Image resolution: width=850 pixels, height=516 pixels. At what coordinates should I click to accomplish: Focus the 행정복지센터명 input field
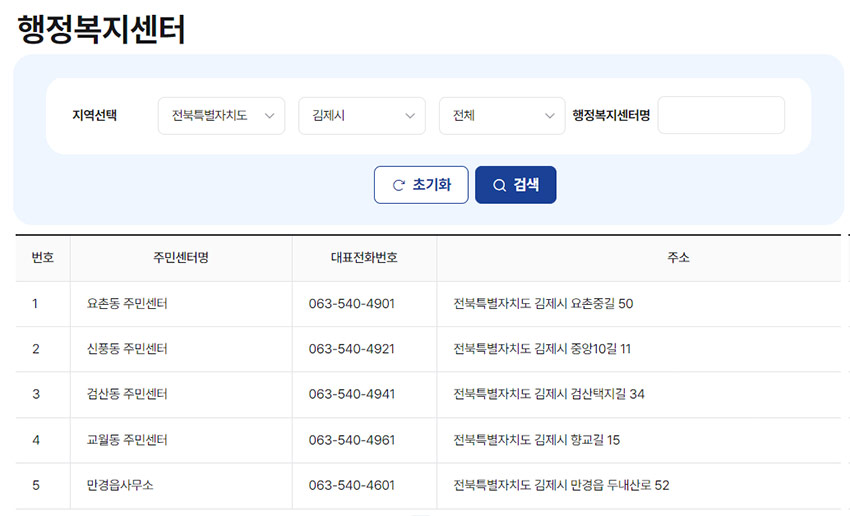[x=721, y=115]
